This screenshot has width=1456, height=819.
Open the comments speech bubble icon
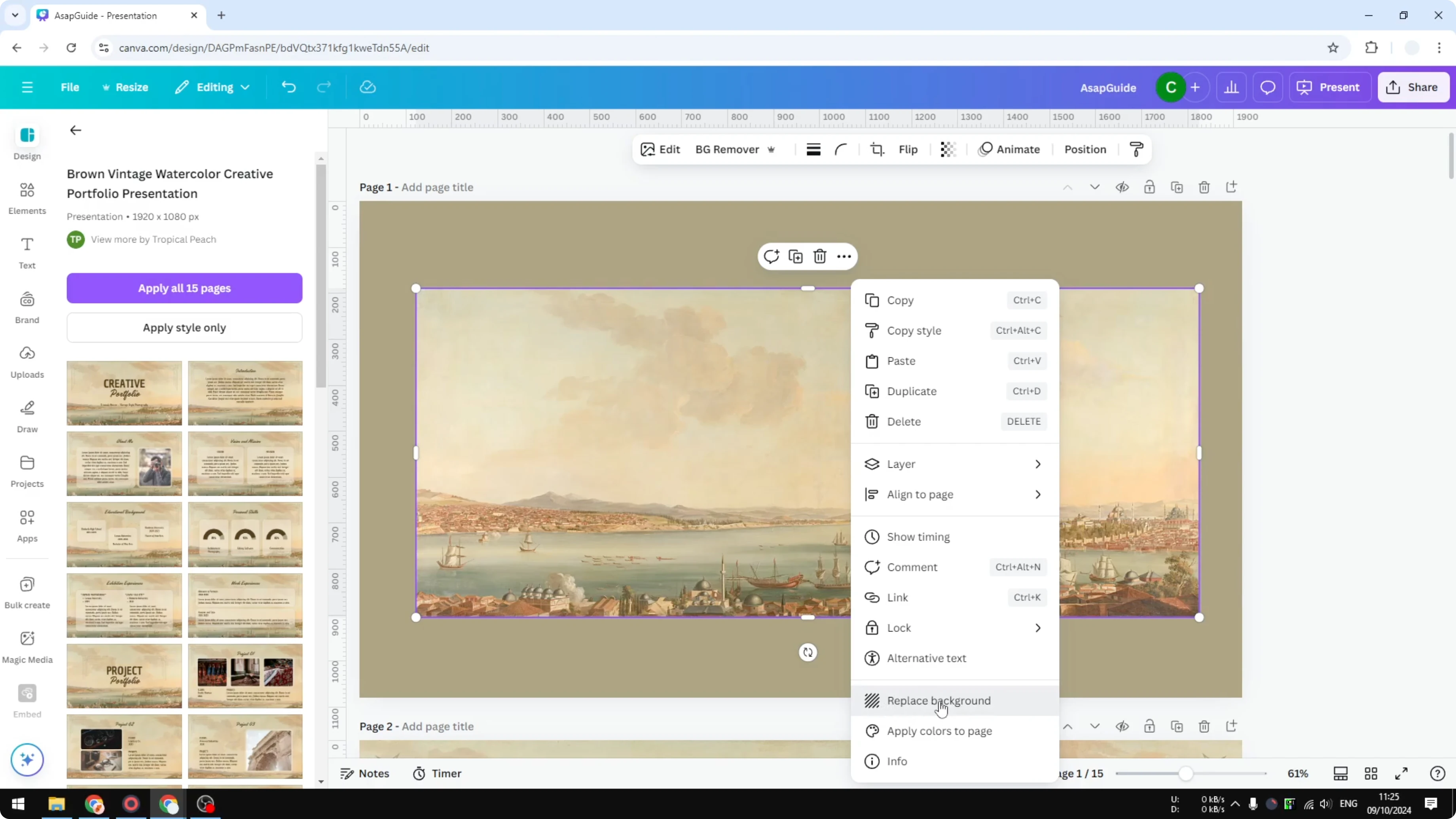point(1267,87)
